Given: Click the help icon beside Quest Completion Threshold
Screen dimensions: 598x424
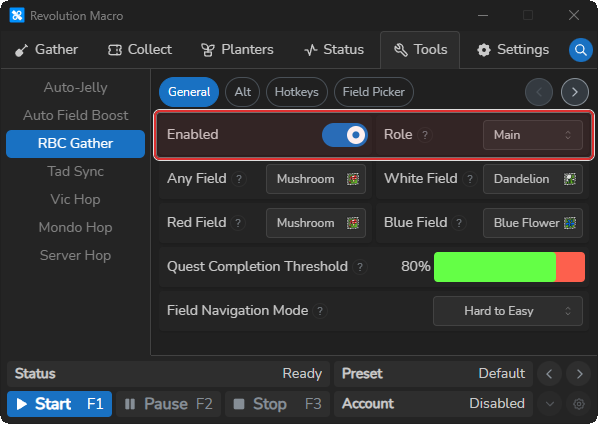Looking at the screenshot, I should 360,267.
